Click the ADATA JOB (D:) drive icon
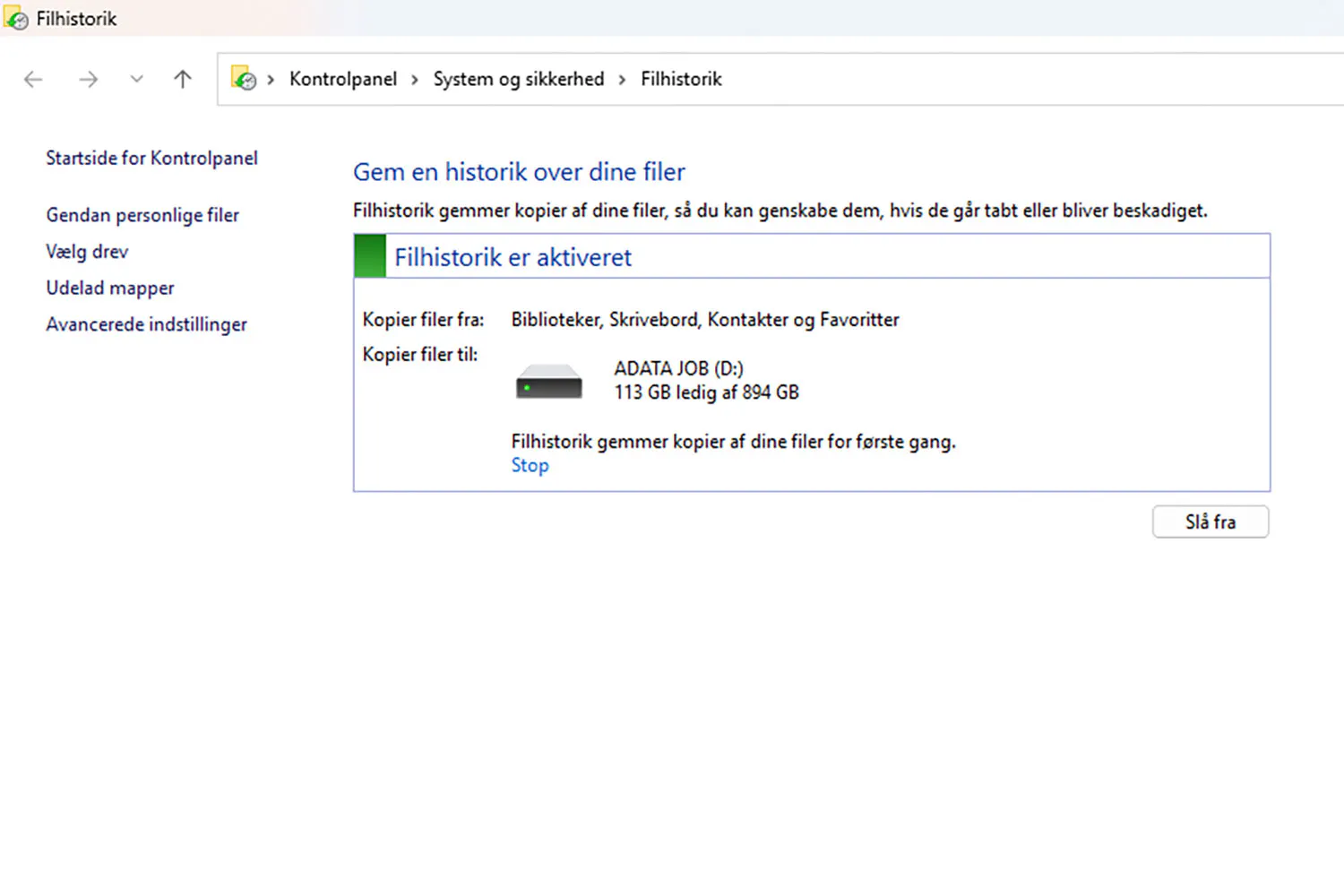This screenshot has width=1344, height=896. [548, 382]
